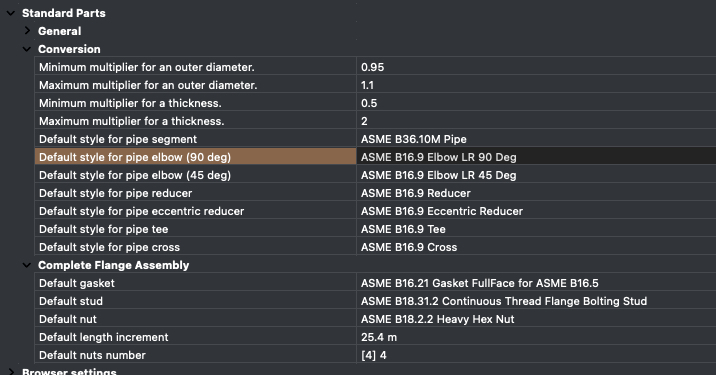
Task: Open the ASME B16.9 Tee value
Action: point(536,229)
